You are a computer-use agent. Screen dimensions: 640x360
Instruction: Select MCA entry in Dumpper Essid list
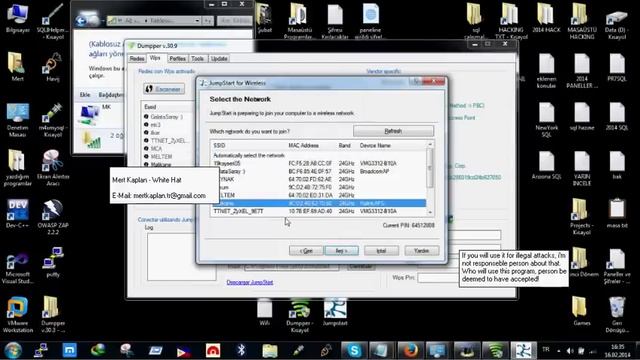pos(156,149)
